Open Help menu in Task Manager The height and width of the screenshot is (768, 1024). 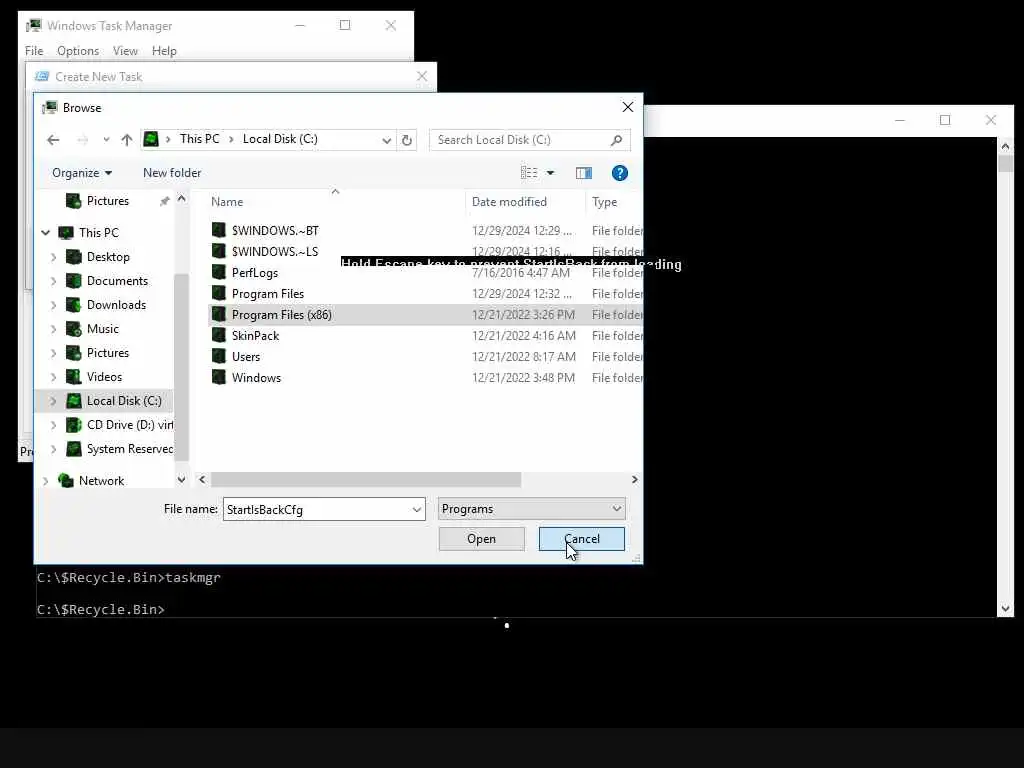click(164, 51)
